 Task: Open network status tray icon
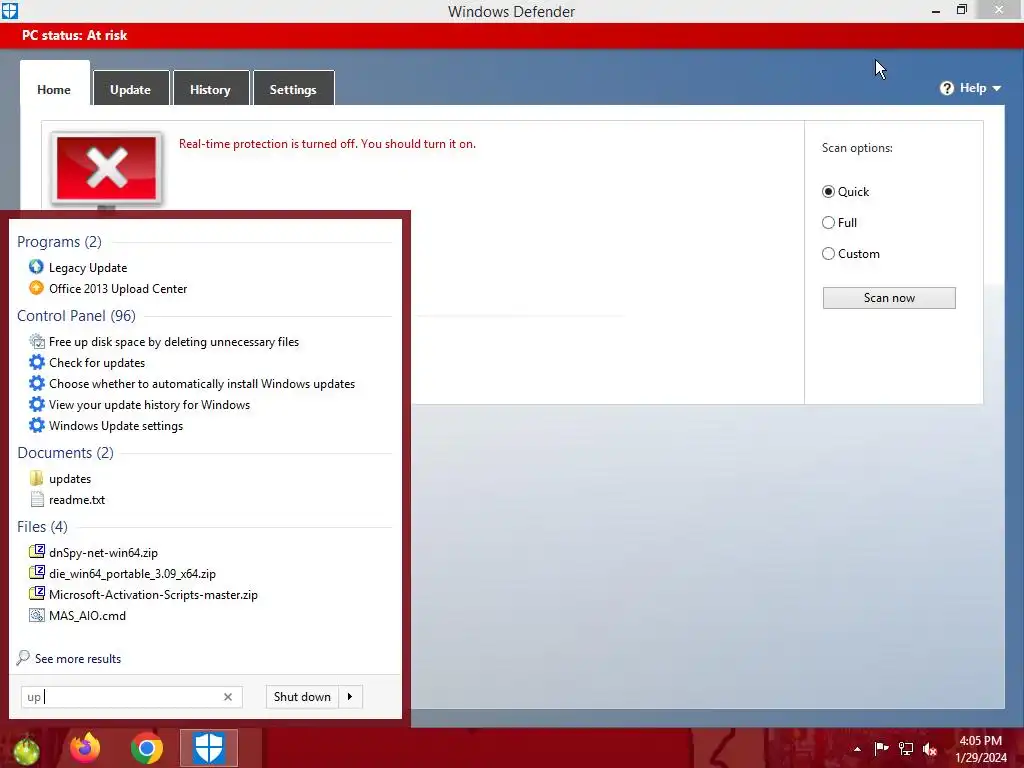pos(906,749)
